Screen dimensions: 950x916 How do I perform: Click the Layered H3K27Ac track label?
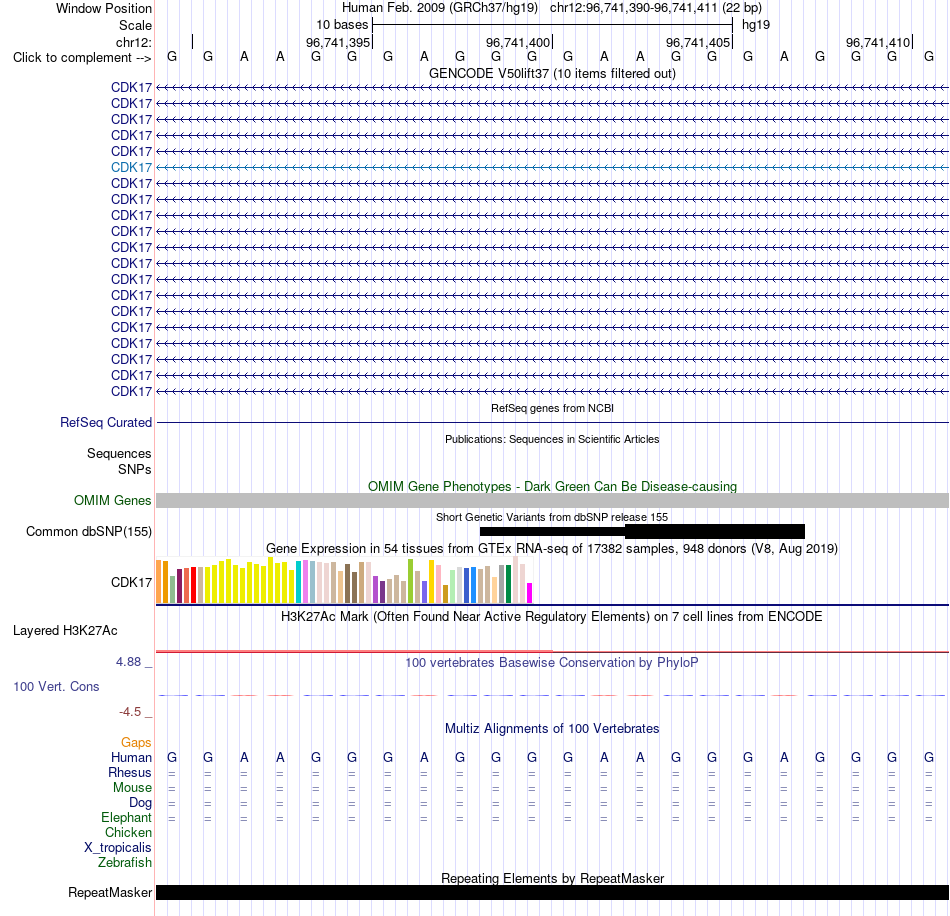click(65, 631)
